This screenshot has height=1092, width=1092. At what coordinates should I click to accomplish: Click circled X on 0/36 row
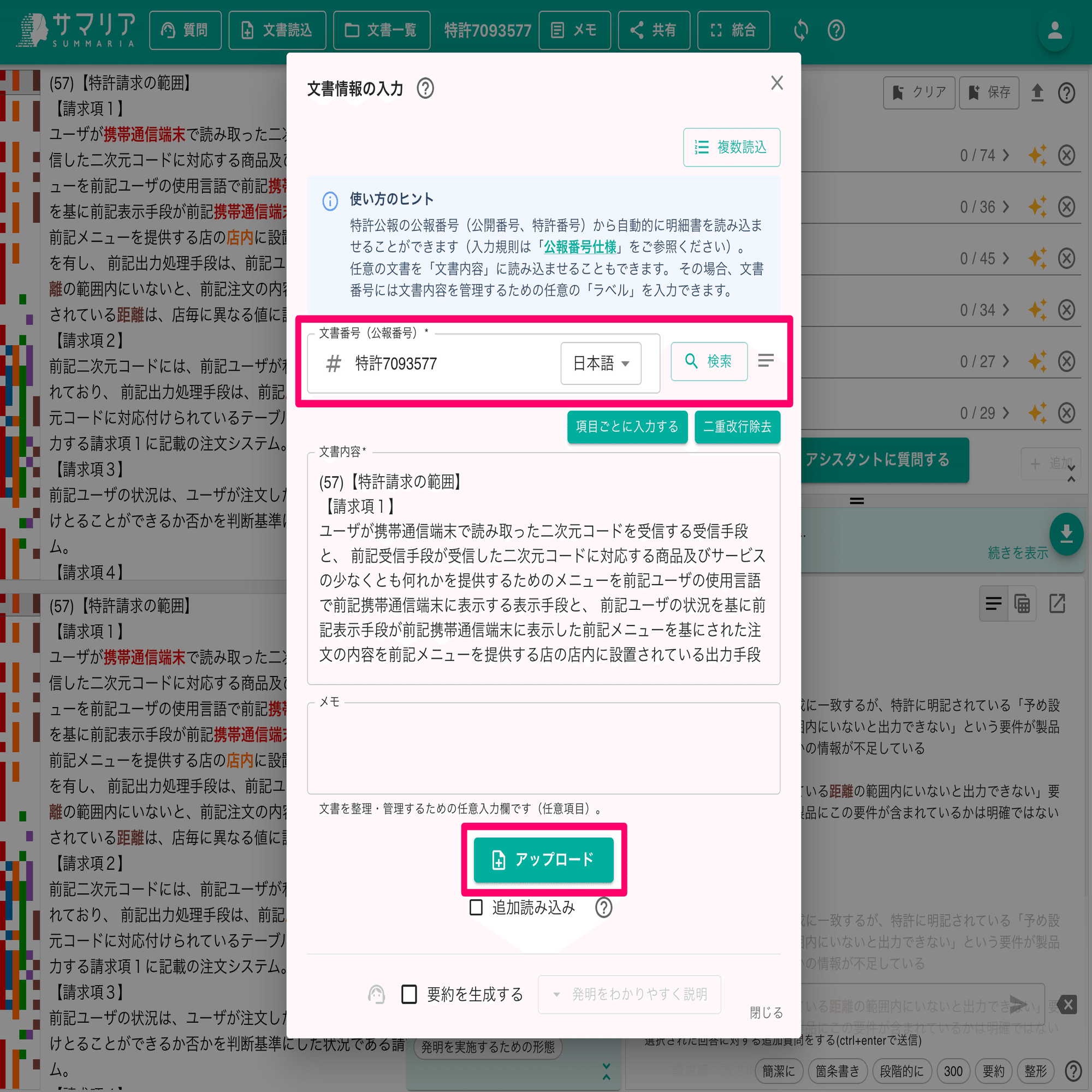(1066, 207)
